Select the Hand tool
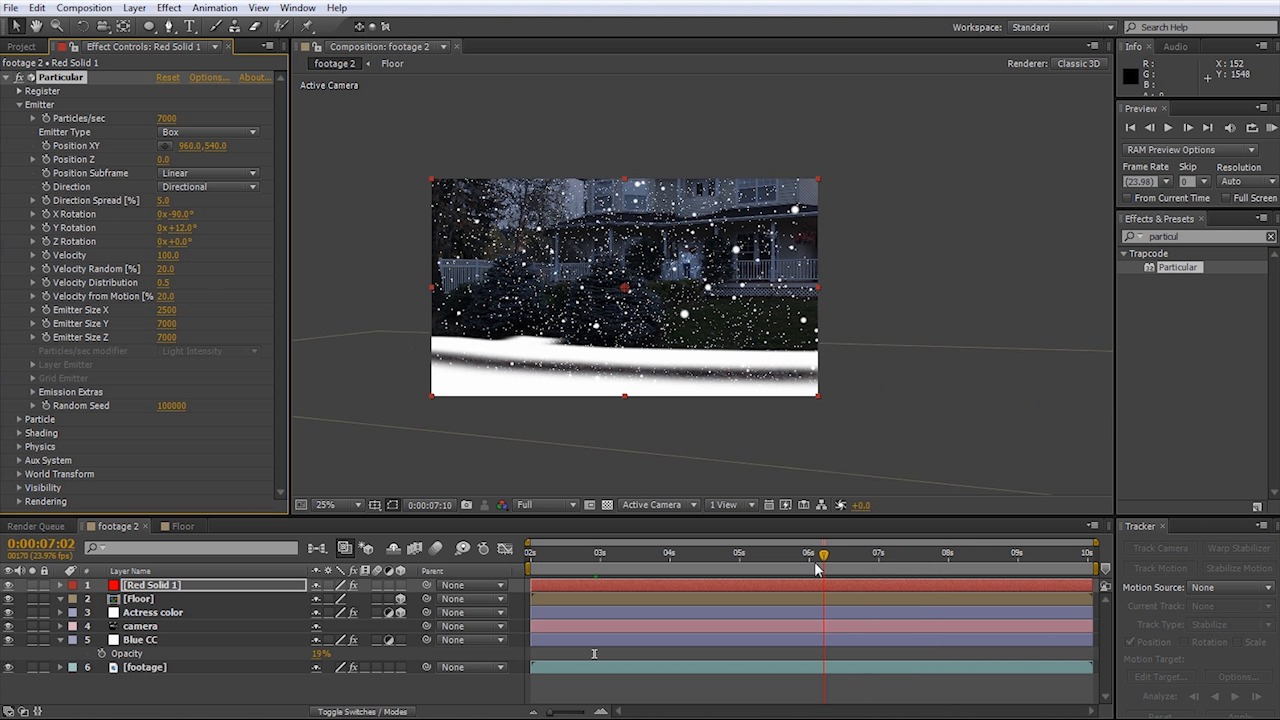Viewport: 1280px width, 720px height. (36, 26)
